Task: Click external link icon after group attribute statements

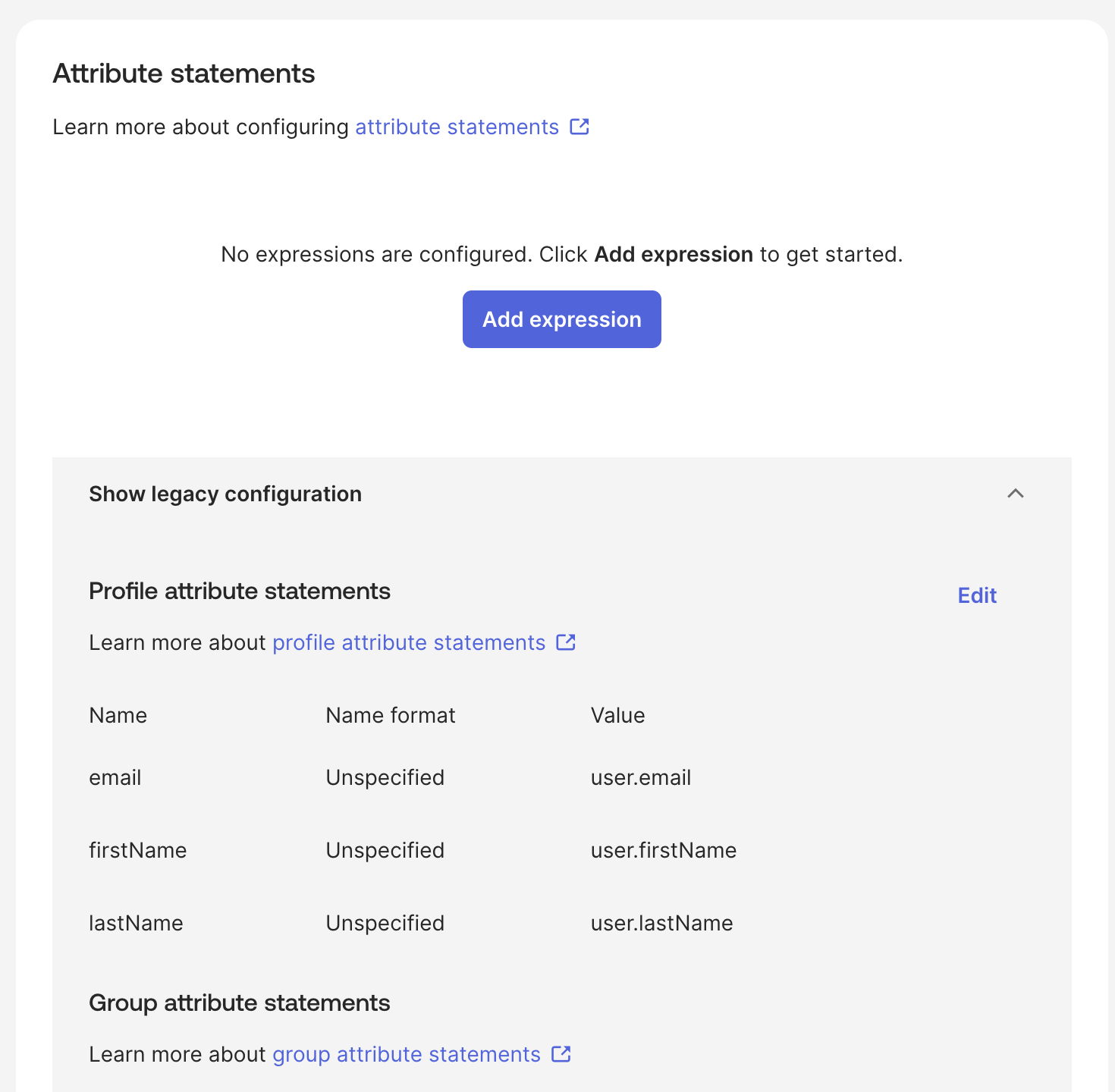Action: [x=561, y=1054]
